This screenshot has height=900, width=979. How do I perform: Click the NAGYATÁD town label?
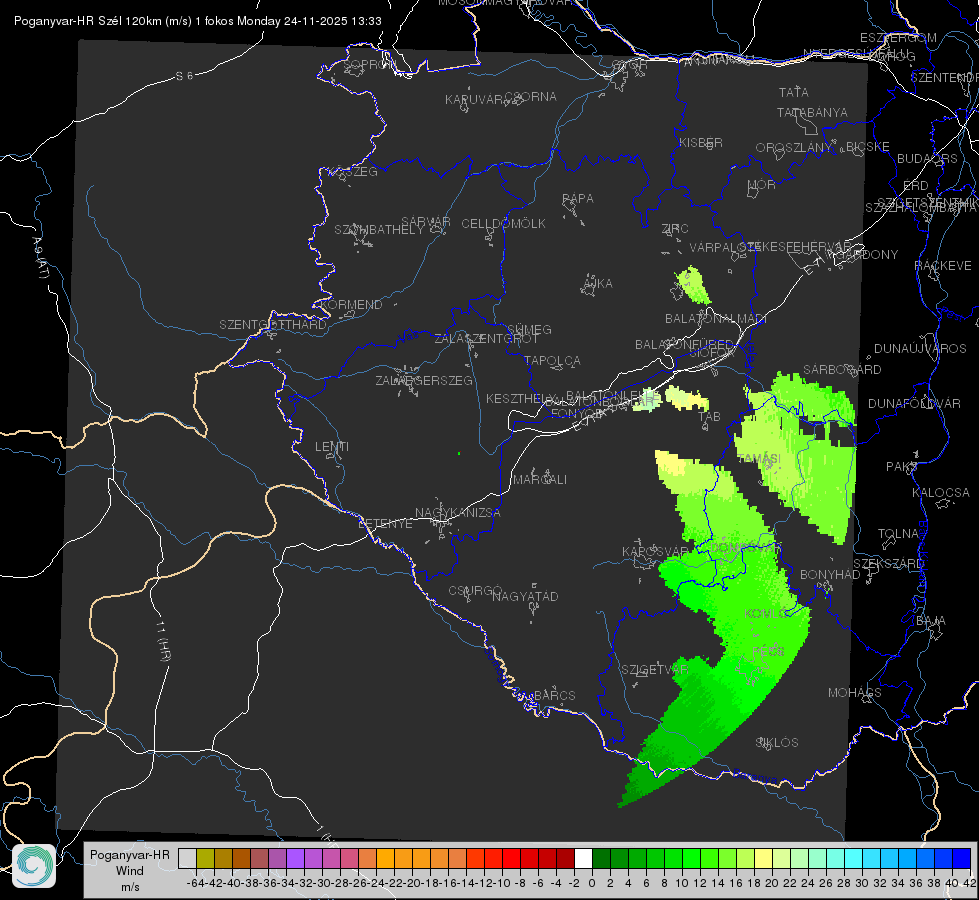pos(525,597)
